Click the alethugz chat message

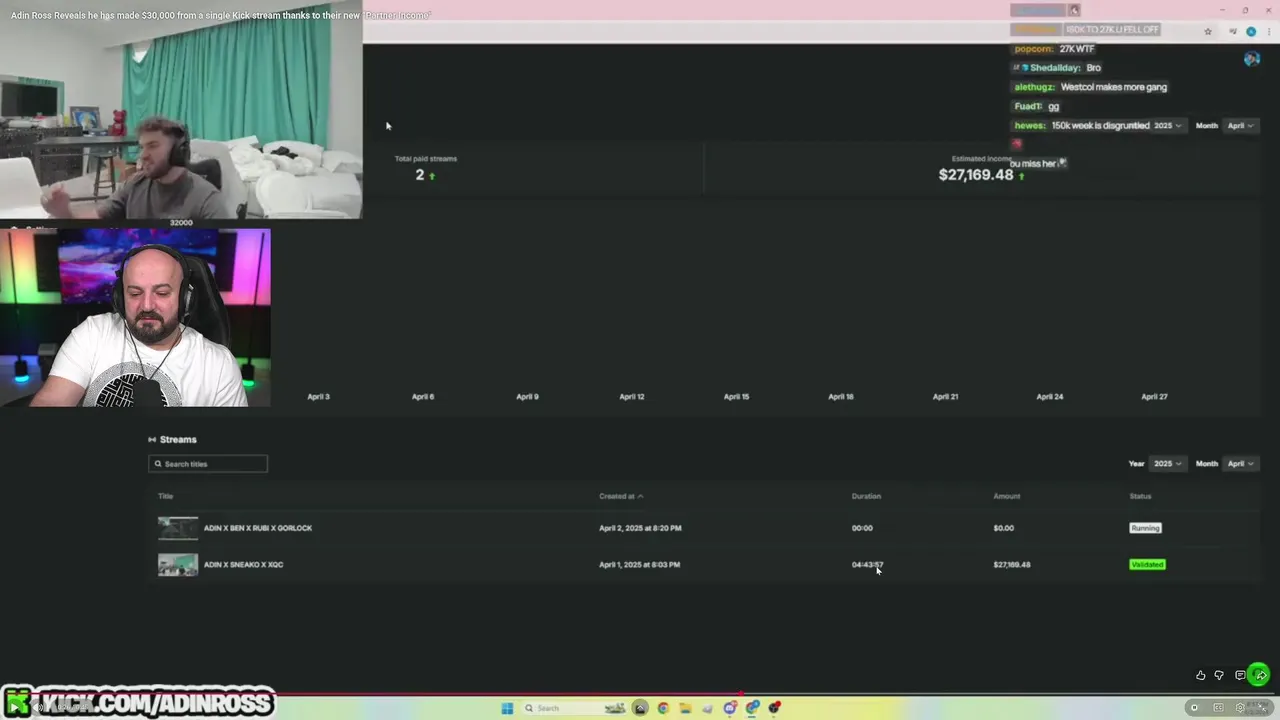(1091, 87)
